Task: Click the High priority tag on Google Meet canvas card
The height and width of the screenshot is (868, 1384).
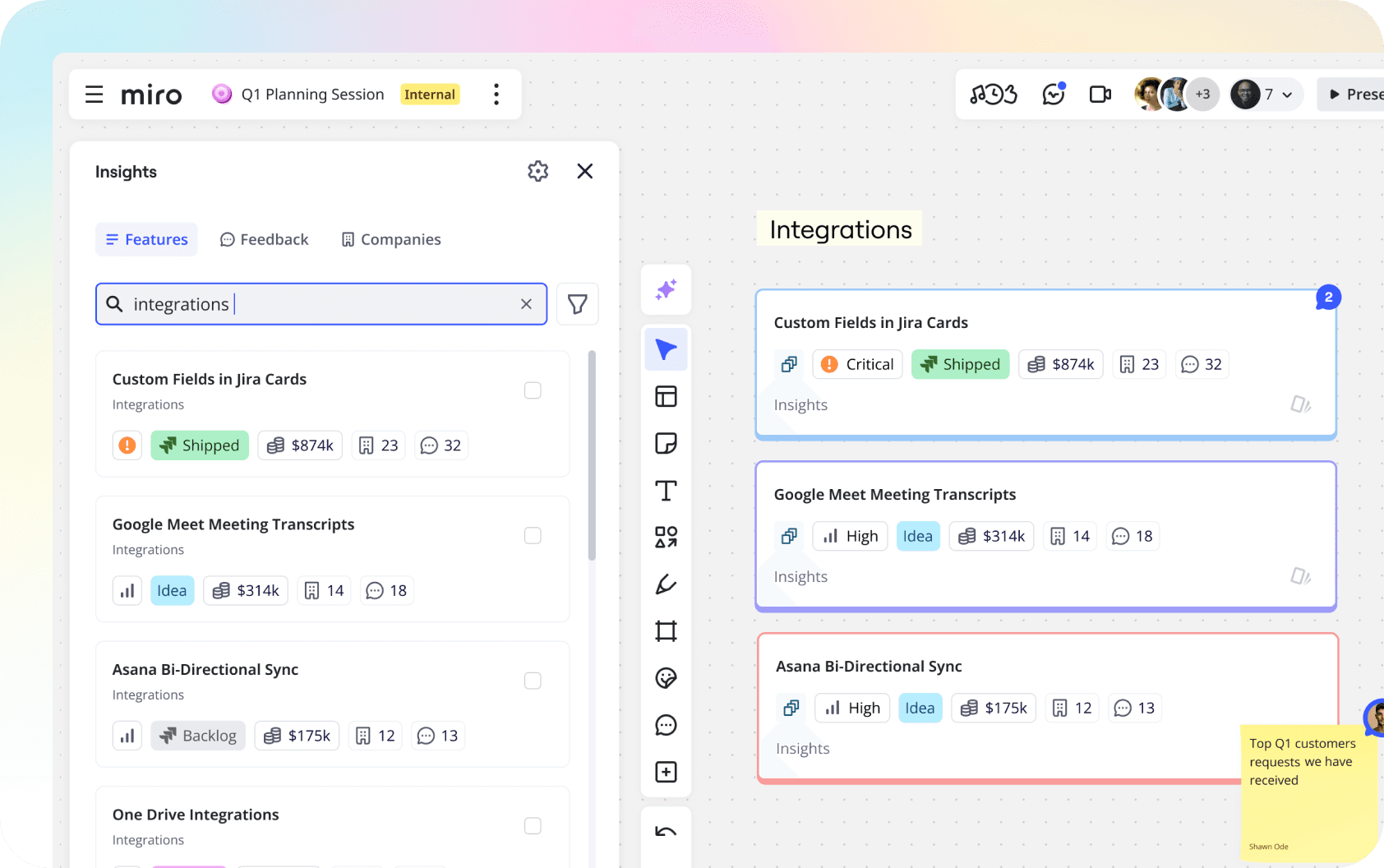Action: (851, 536)
